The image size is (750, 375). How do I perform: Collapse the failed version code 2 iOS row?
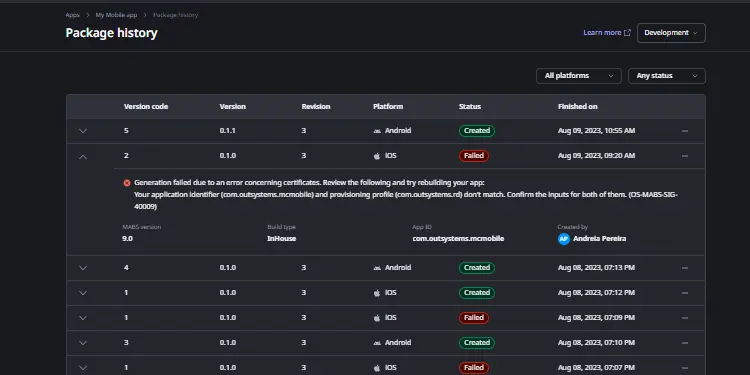point(83,156)
